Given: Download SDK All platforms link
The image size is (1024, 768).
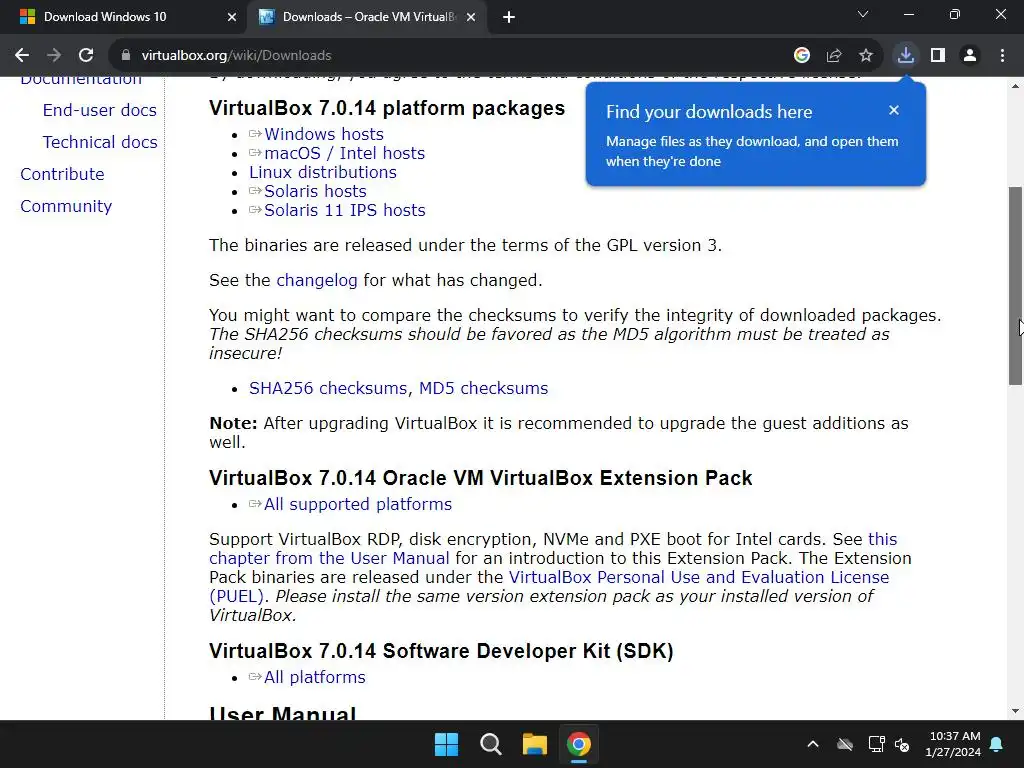Looking at the screenshot, I should coord(314,677).
